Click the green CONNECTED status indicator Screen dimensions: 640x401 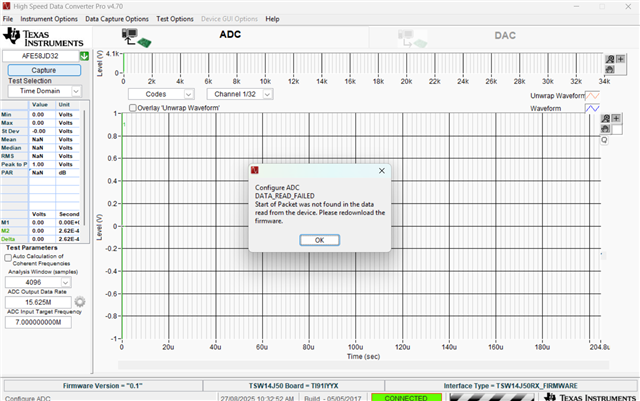[406, 397]
